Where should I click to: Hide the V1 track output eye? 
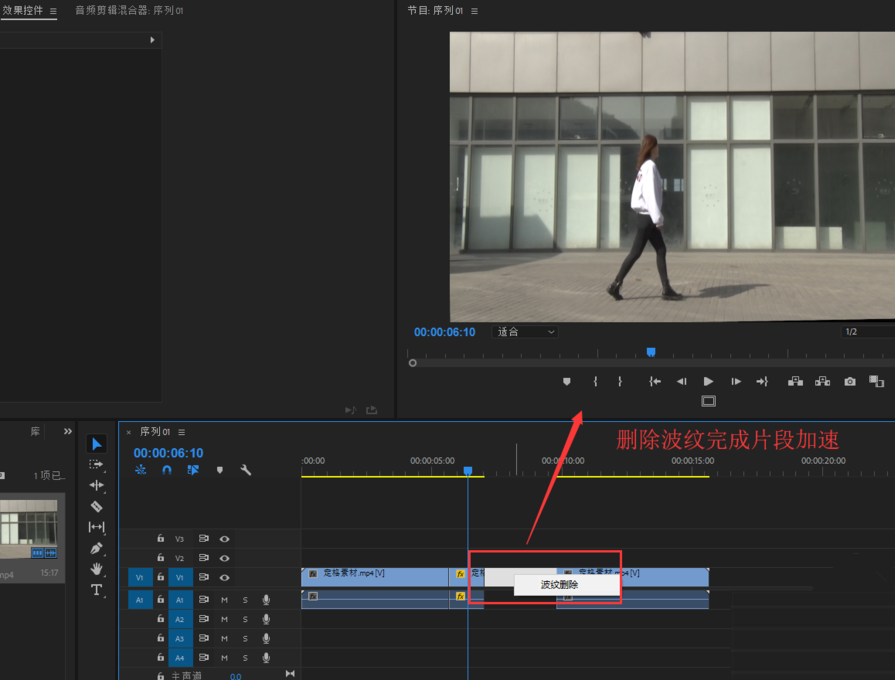coord(225,577)
